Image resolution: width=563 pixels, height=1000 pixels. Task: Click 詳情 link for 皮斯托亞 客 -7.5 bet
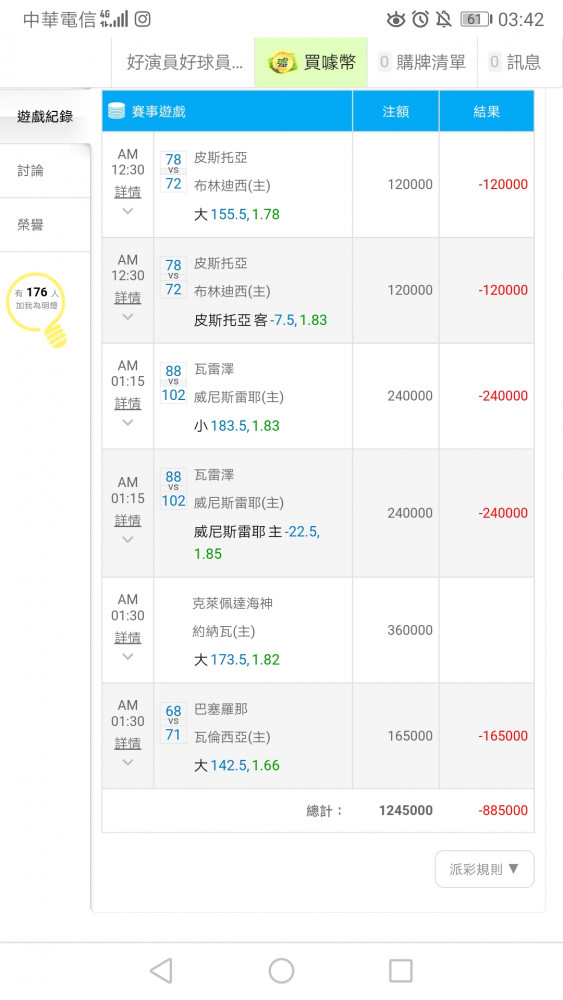[128, 297]
